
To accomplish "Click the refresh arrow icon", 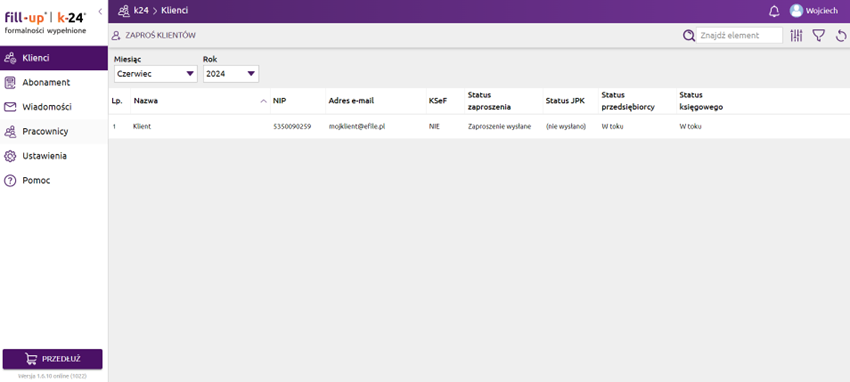I will (841, 36).
